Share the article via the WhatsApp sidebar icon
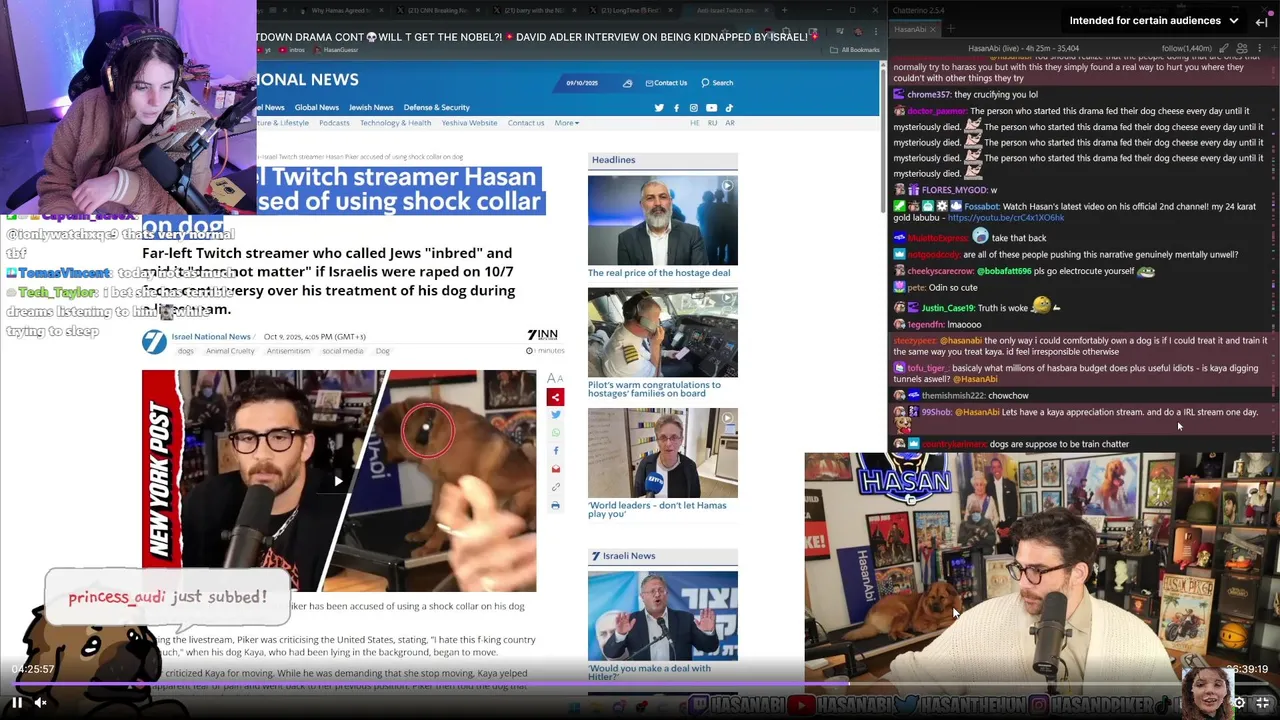 pos(555,433)
